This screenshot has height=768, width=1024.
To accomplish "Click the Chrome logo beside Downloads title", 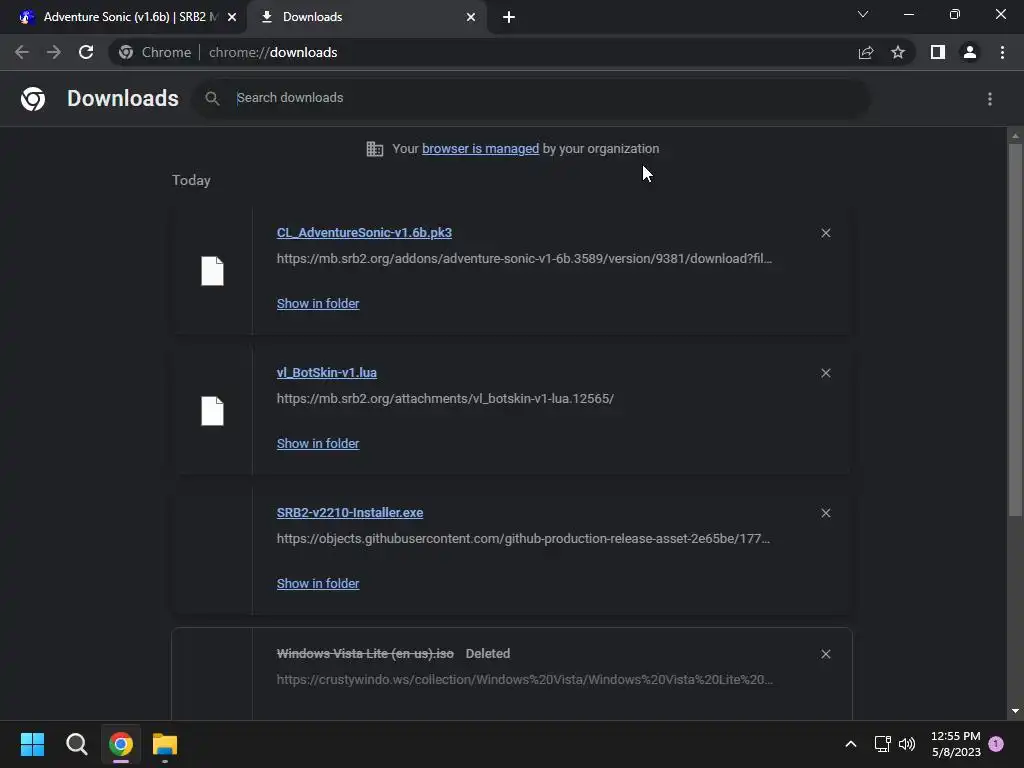I will [33, 99].
